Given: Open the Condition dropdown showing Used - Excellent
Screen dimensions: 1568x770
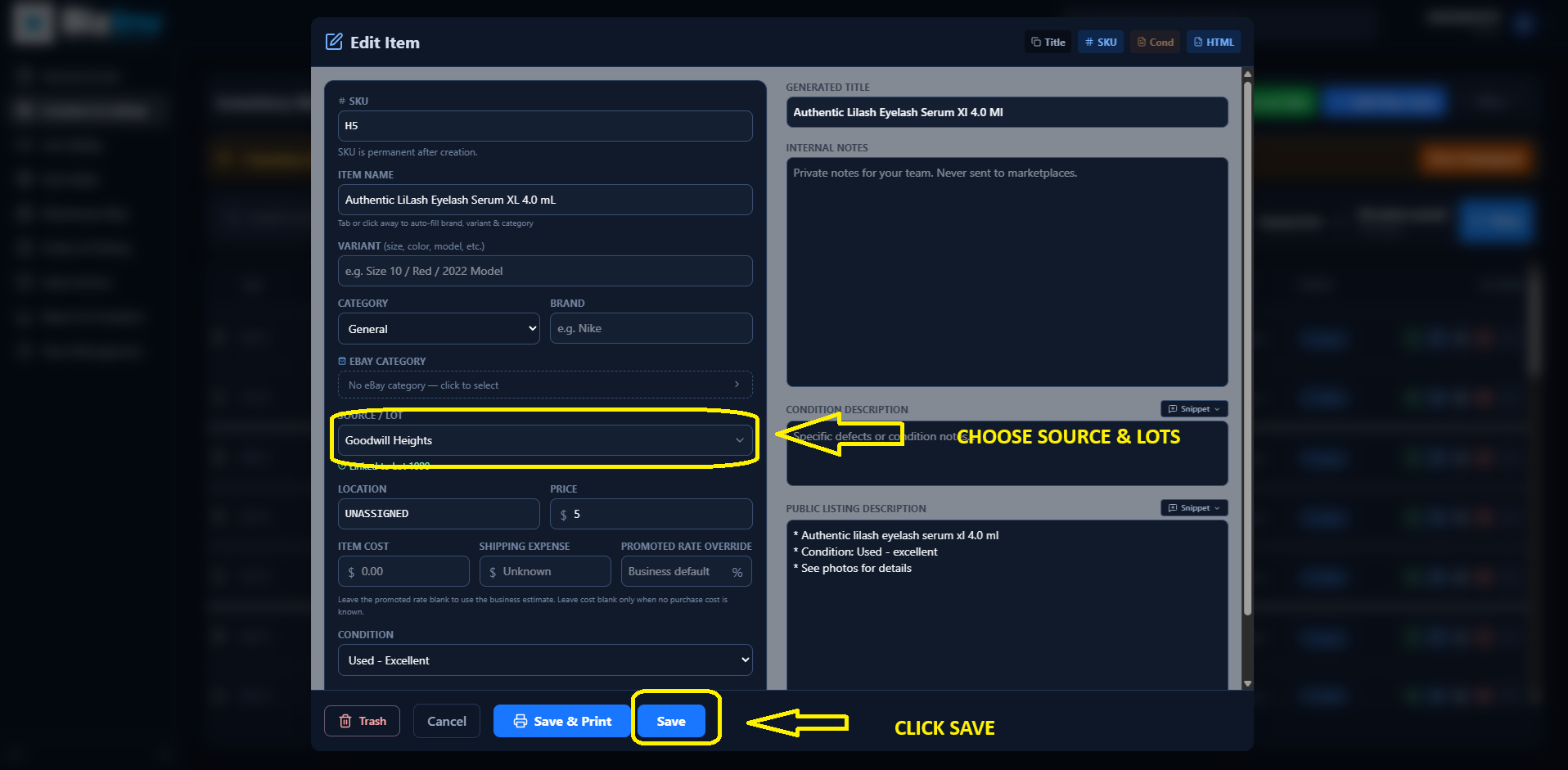Looking at the screenshot, I should click(545, 660).
